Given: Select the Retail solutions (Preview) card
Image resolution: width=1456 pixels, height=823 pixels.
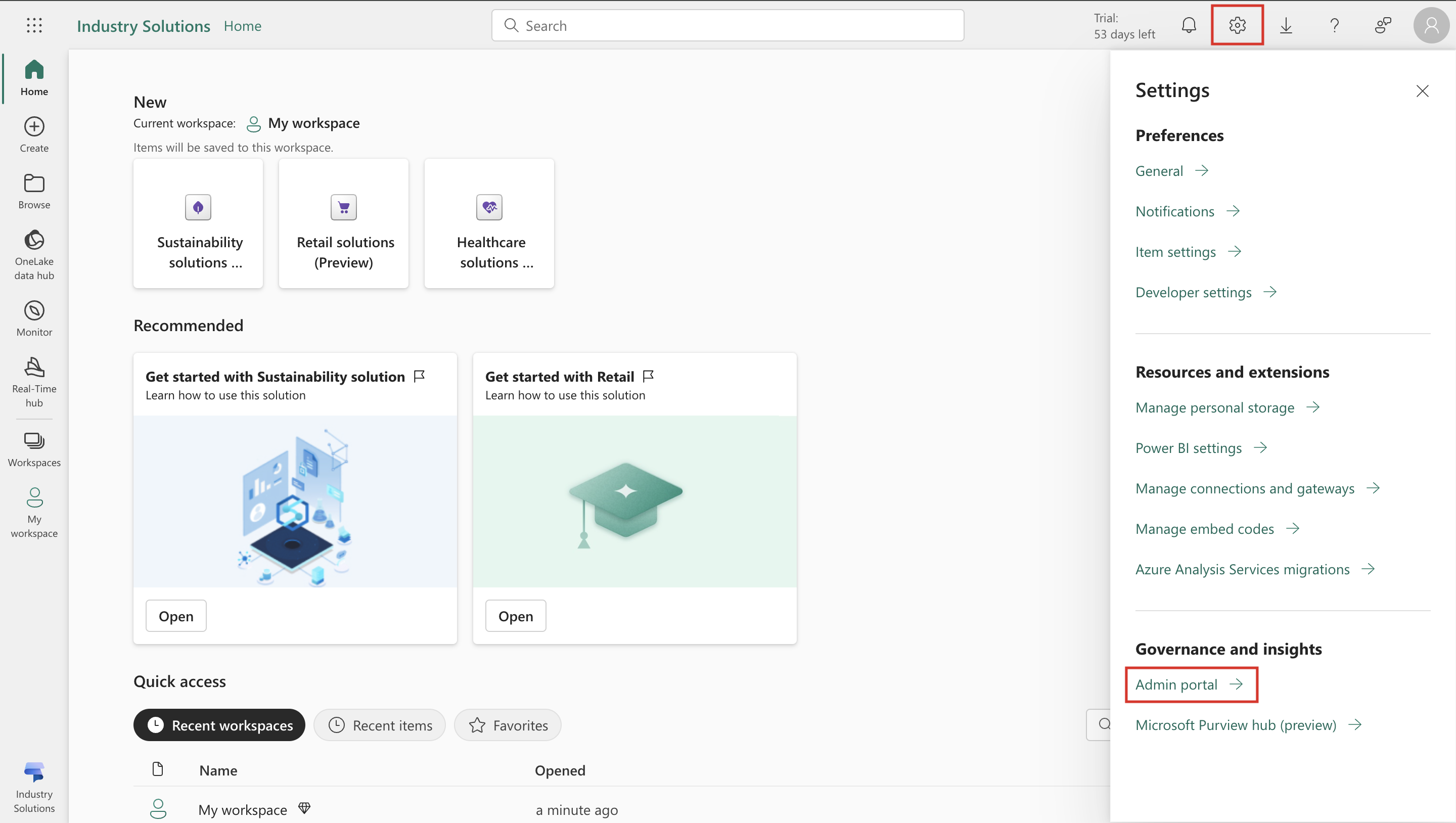Looking at the screenshot, I should pos(344,223).
